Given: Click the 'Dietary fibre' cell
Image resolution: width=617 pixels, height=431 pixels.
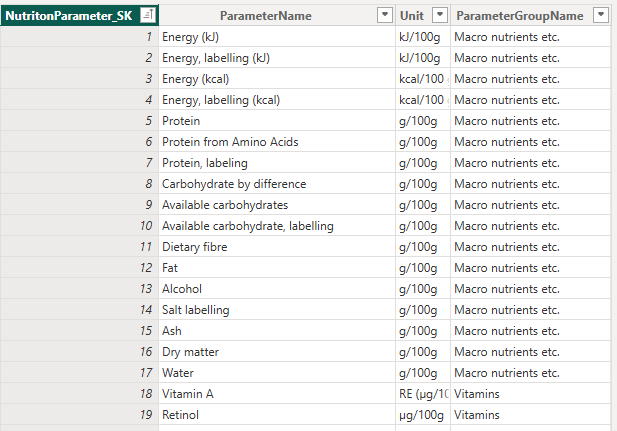Looking at the screenshot, I should (x=277, y=247).
